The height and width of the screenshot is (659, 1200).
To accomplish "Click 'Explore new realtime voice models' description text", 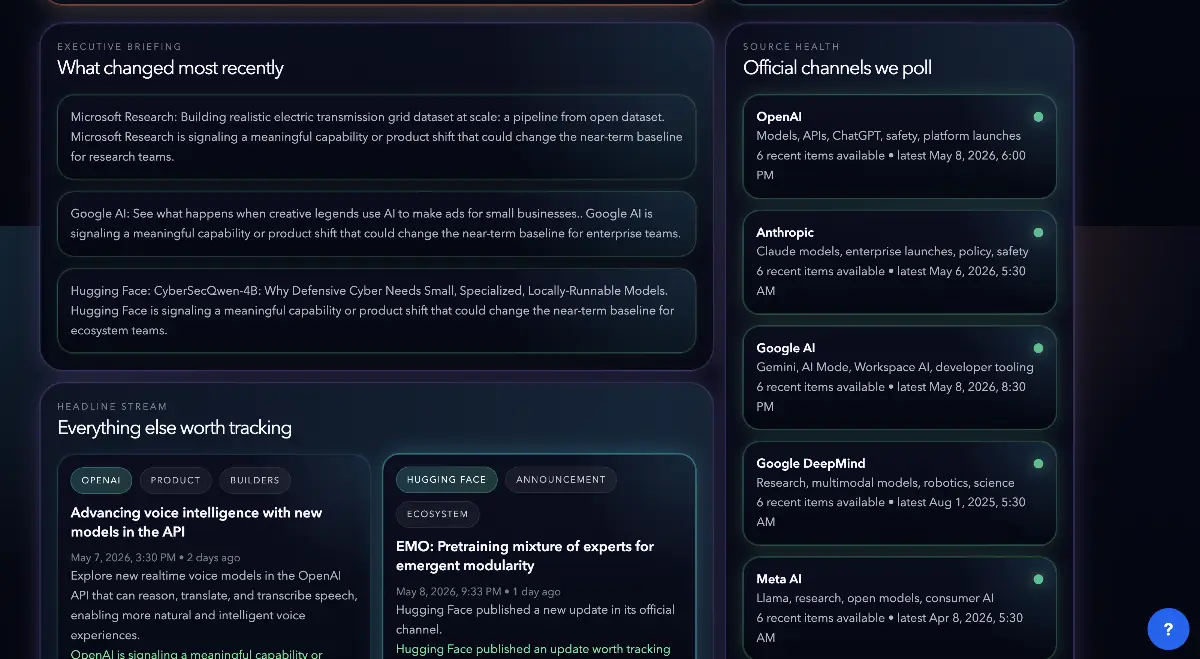I will click(x=214, y=605).
